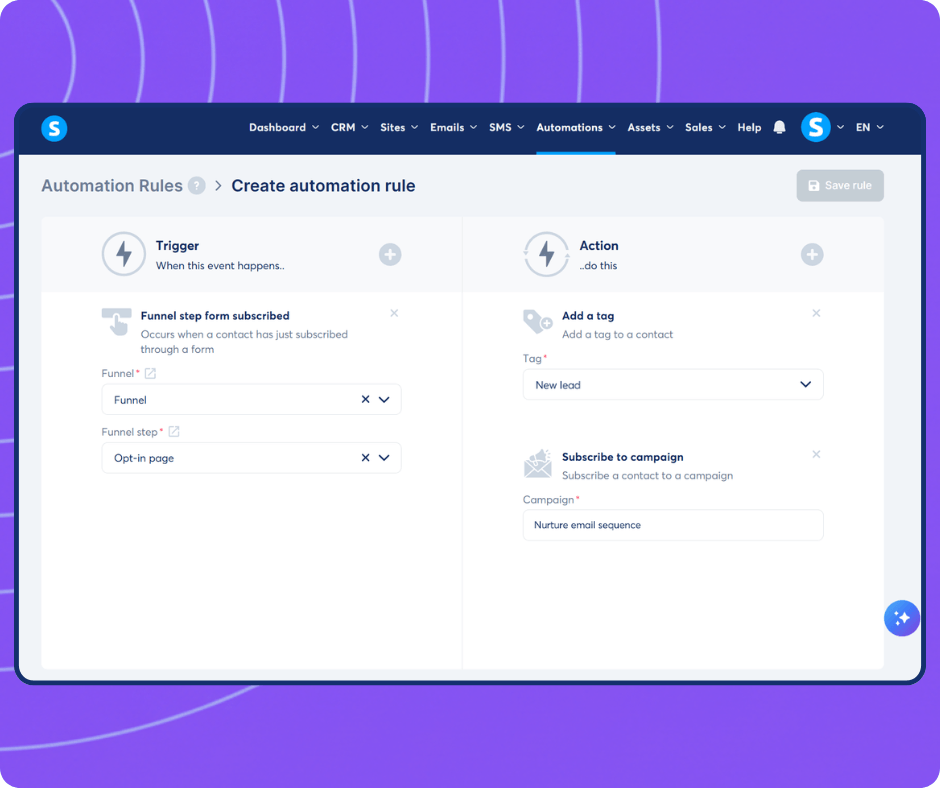Click the form subscribed hand icon

[x=117, y=322]
